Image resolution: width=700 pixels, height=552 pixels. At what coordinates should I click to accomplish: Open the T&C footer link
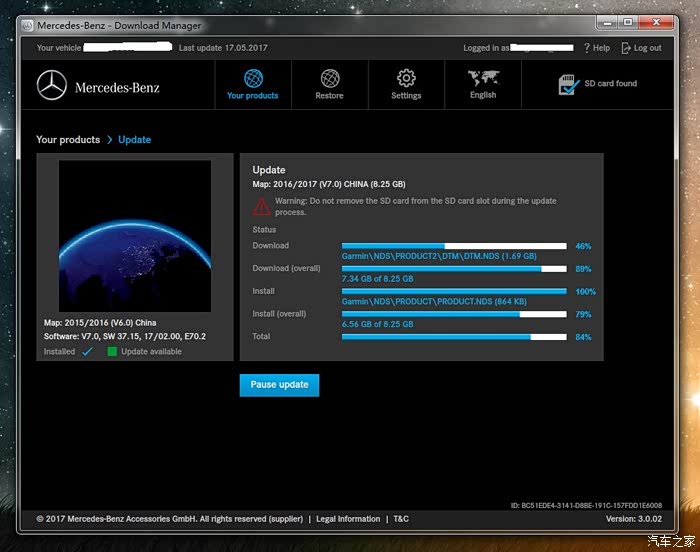(x=400, y=519)
